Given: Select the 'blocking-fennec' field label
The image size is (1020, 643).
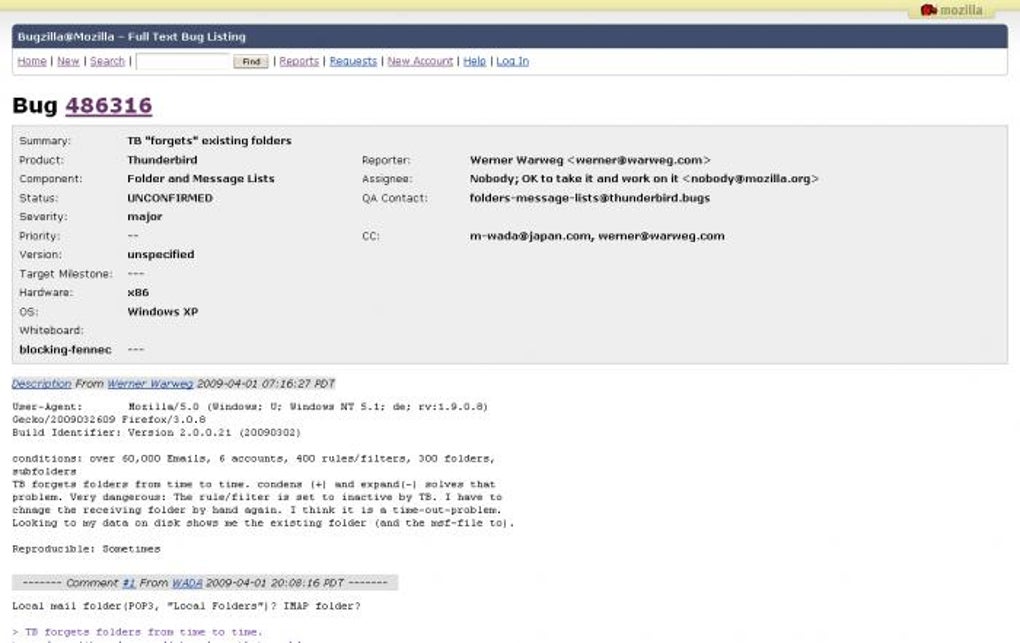Looking at the screenshot, I should 65,350.
